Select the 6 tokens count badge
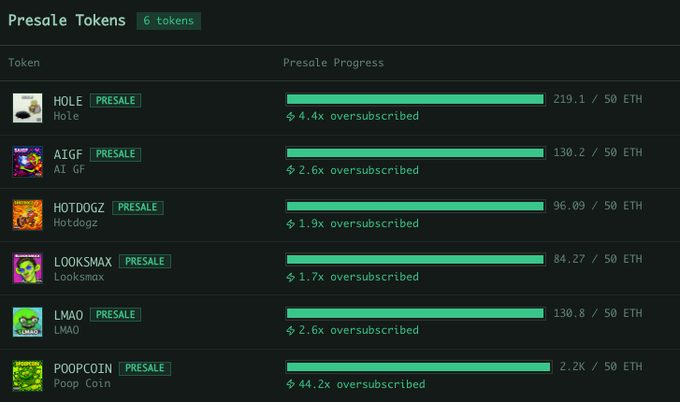Image resolution: width=680 pixels, height=402 pixels. point(168,21)
